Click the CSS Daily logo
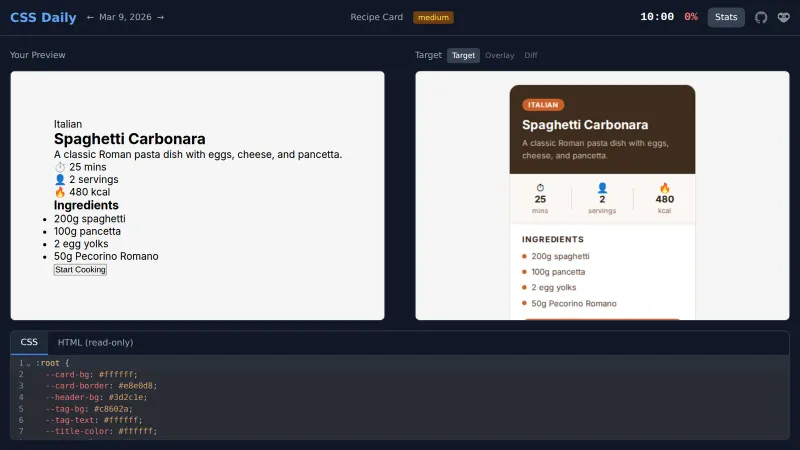The image size is (800, 450). [x=43, y=17]
